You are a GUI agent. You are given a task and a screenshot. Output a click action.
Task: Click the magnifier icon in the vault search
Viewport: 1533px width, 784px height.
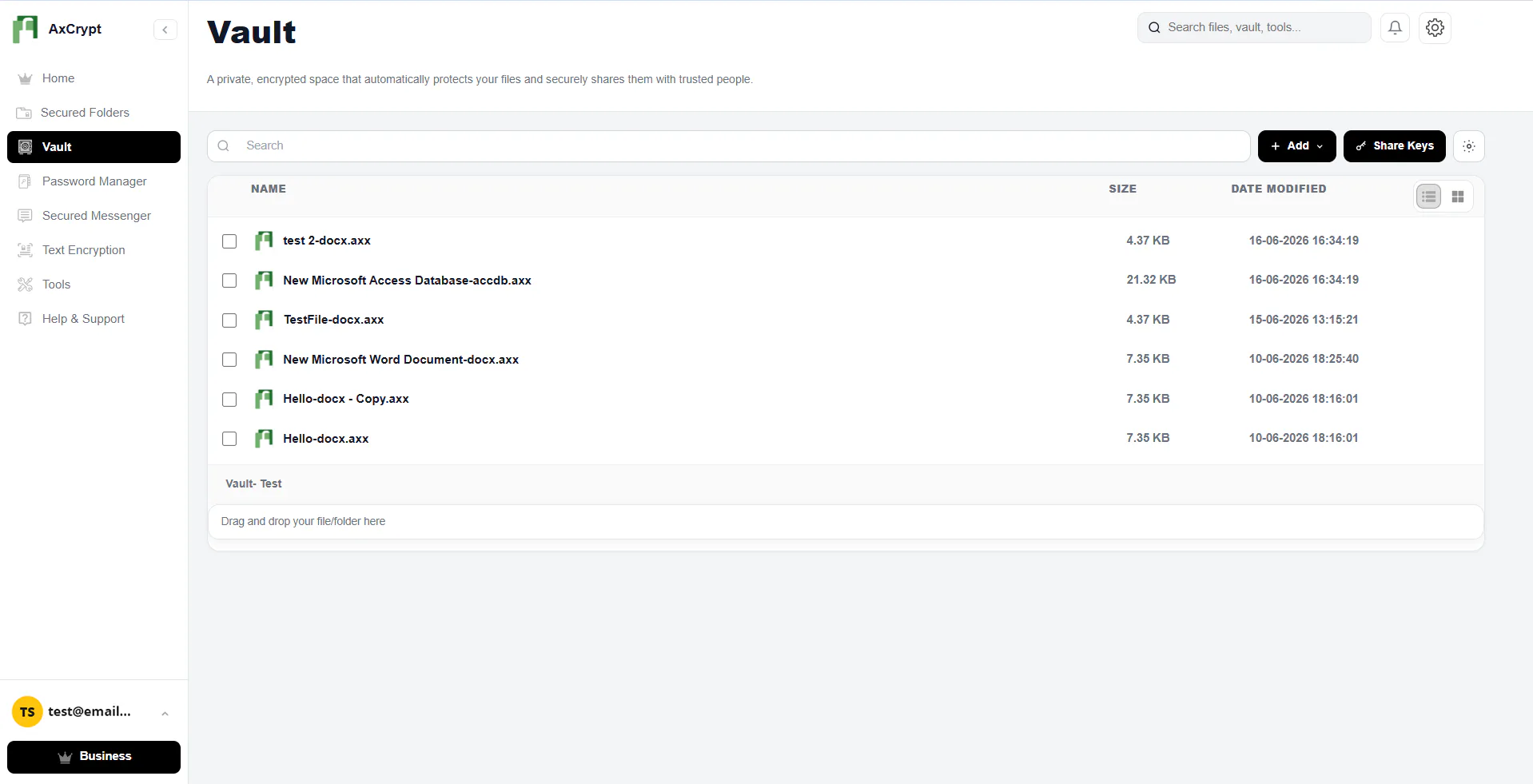coord(224,146)
